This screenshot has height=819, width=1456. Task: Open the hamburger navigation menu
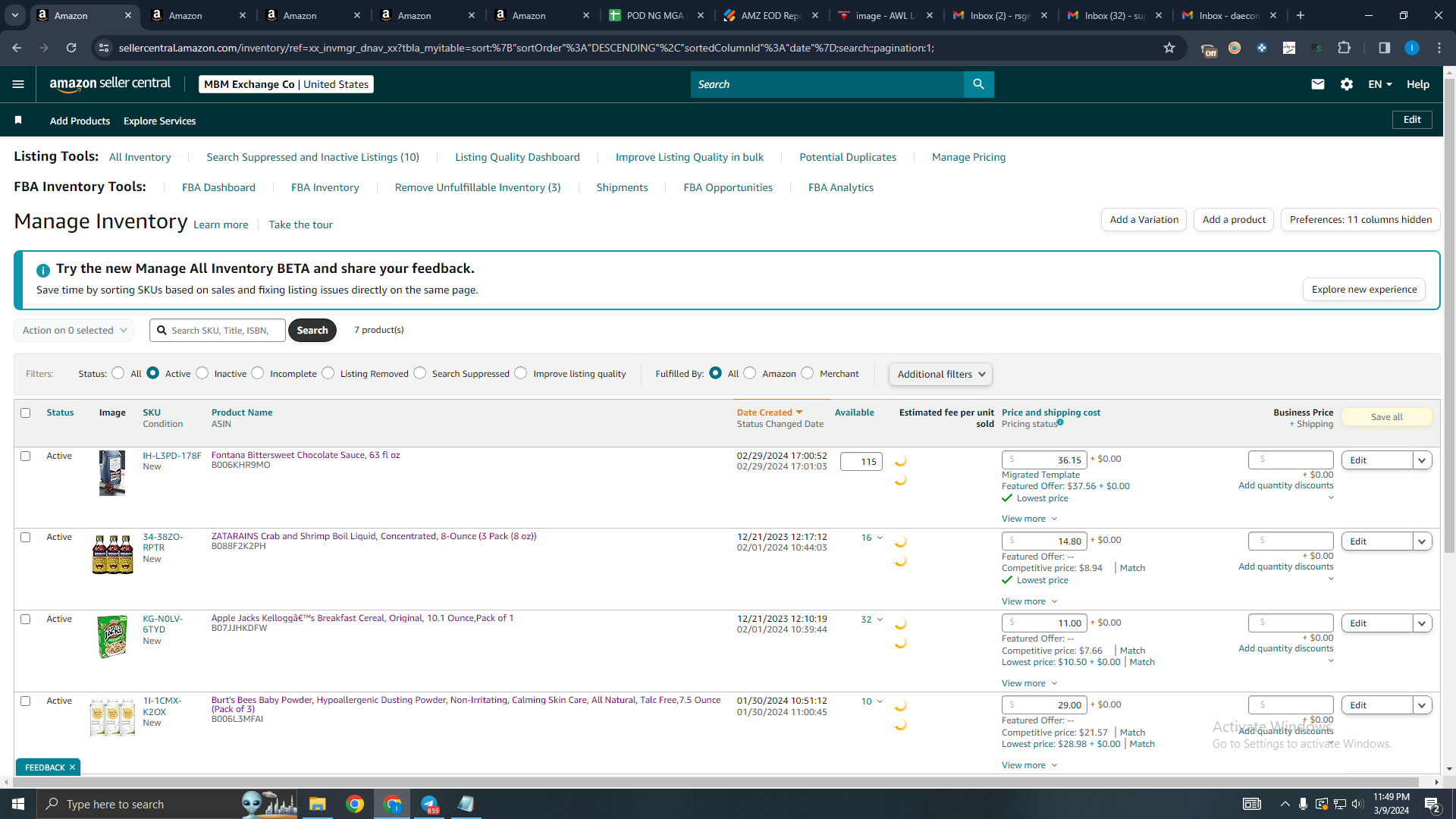tap(18, 84)
